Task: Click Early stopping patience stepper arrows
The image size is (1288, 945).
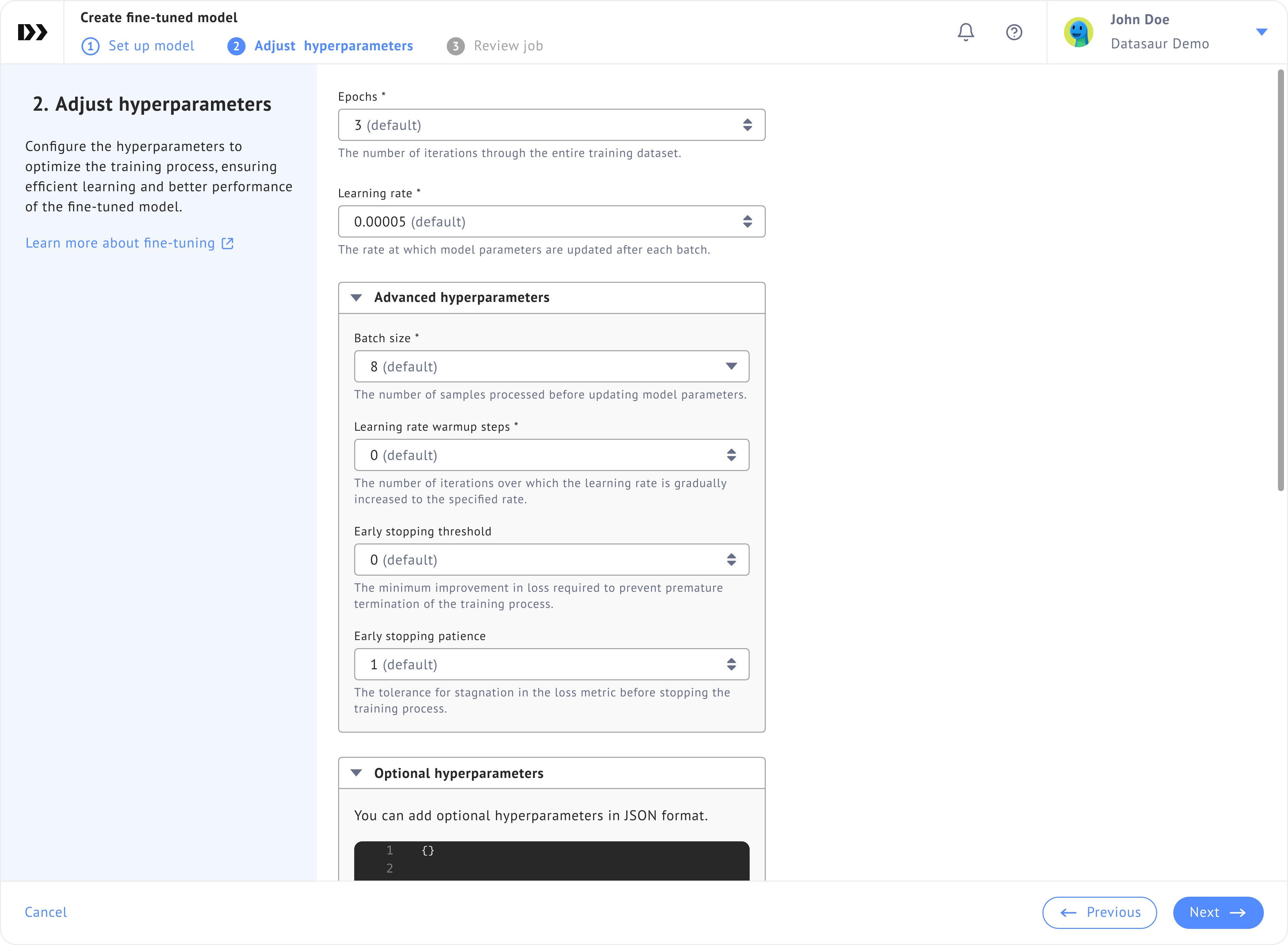Action: pos(731,664)
